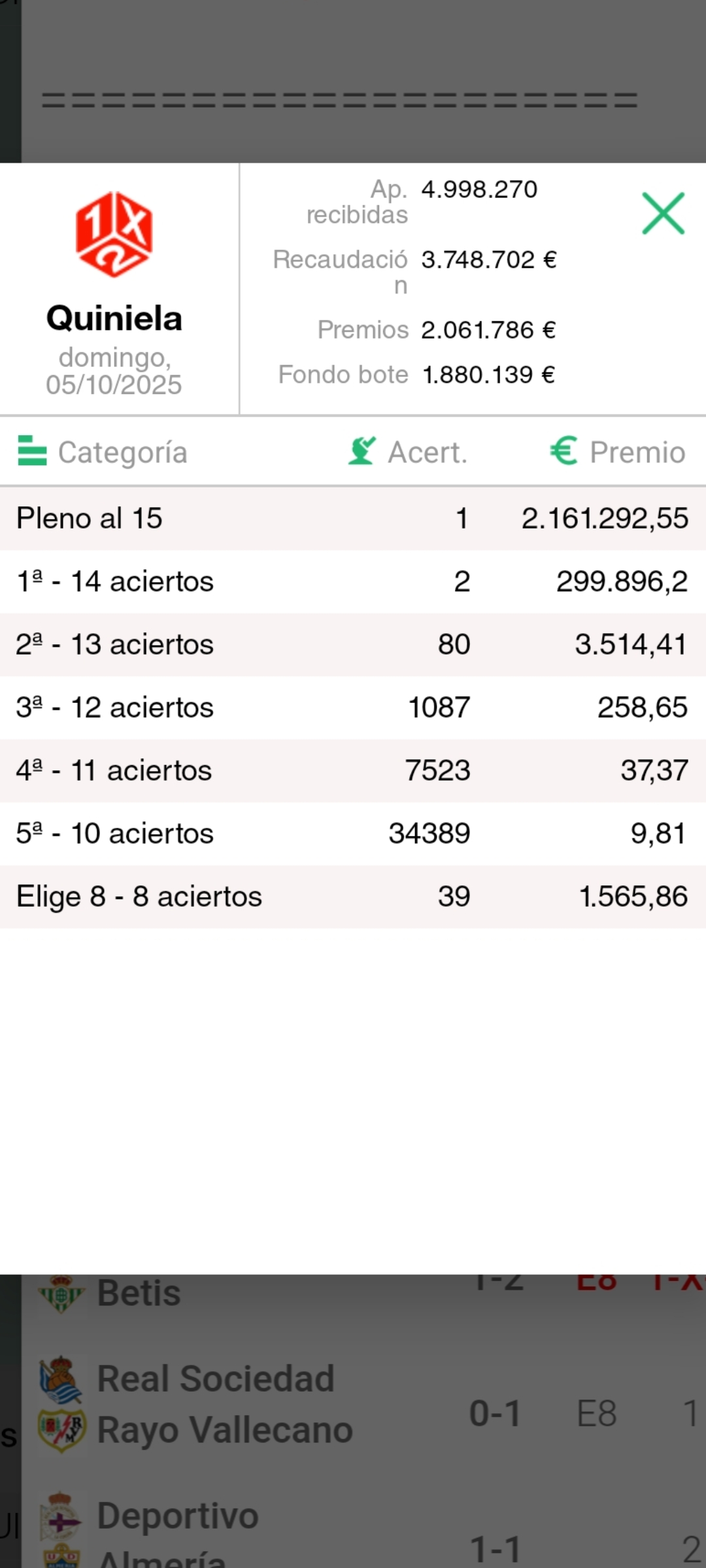The image size is (706, 1568).
Task: Tap the green Acertantes person icon
Action: pos(361,451)
